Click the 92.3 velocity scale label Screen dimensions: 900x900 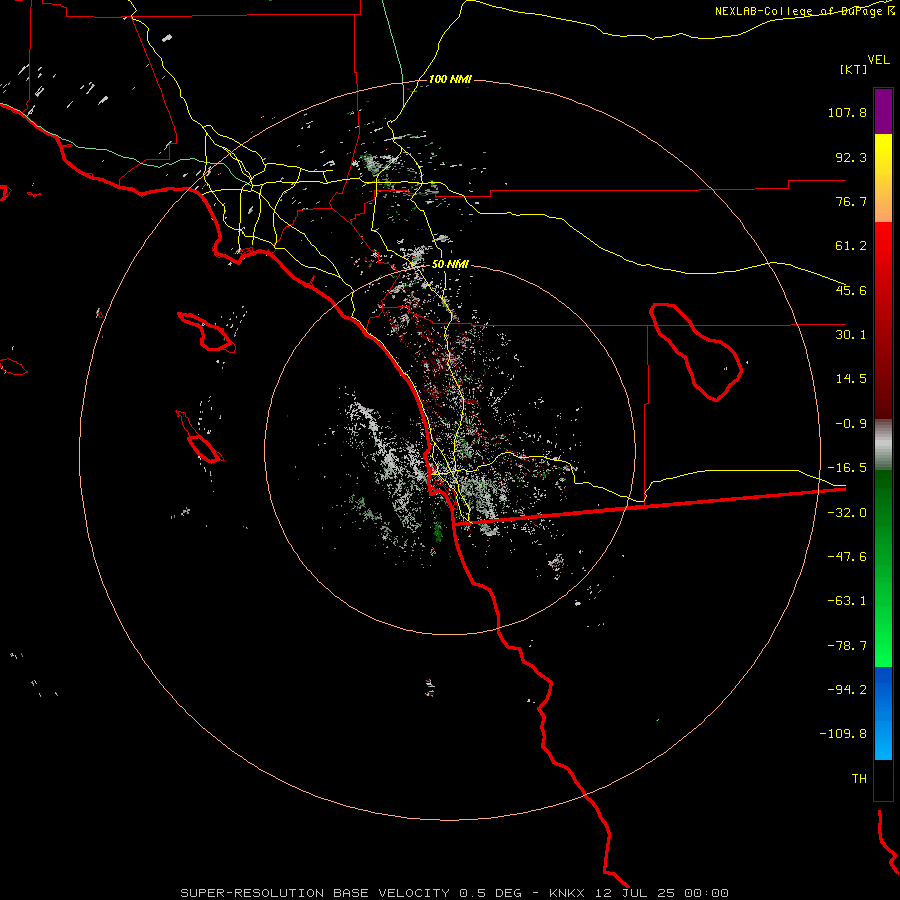tap(851, 157)
